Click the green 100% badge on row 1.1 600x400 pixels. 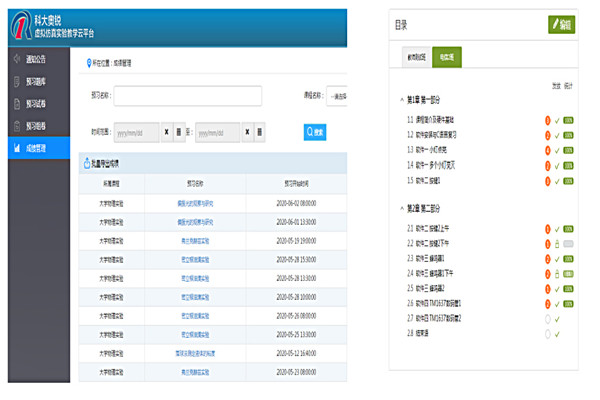pos(568,121)
